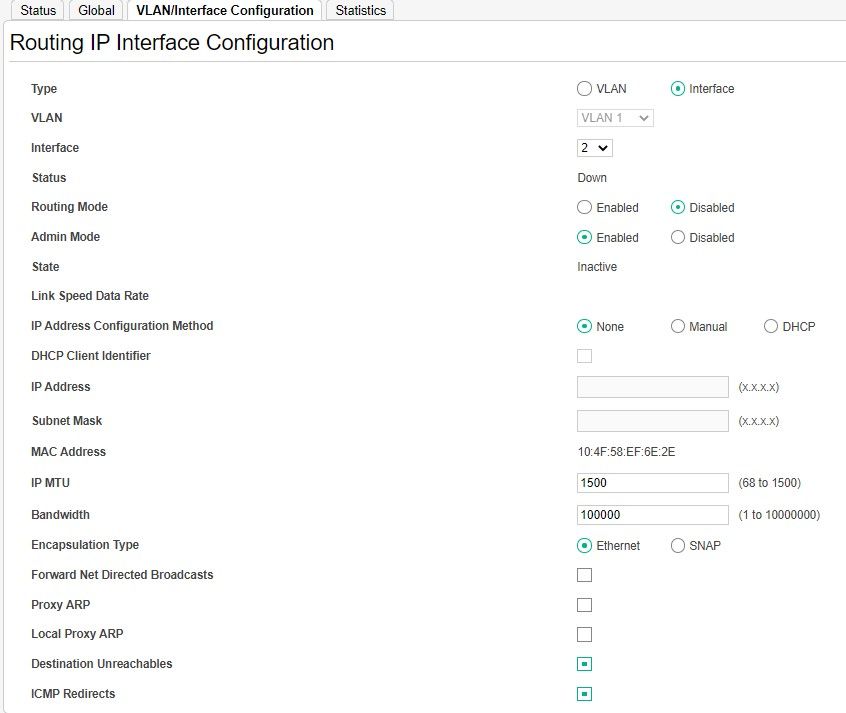This screenshot has width=846, height=713.
Task: Select VLAN as the Type
Action: pyautogui.click(x=584, y=89)
